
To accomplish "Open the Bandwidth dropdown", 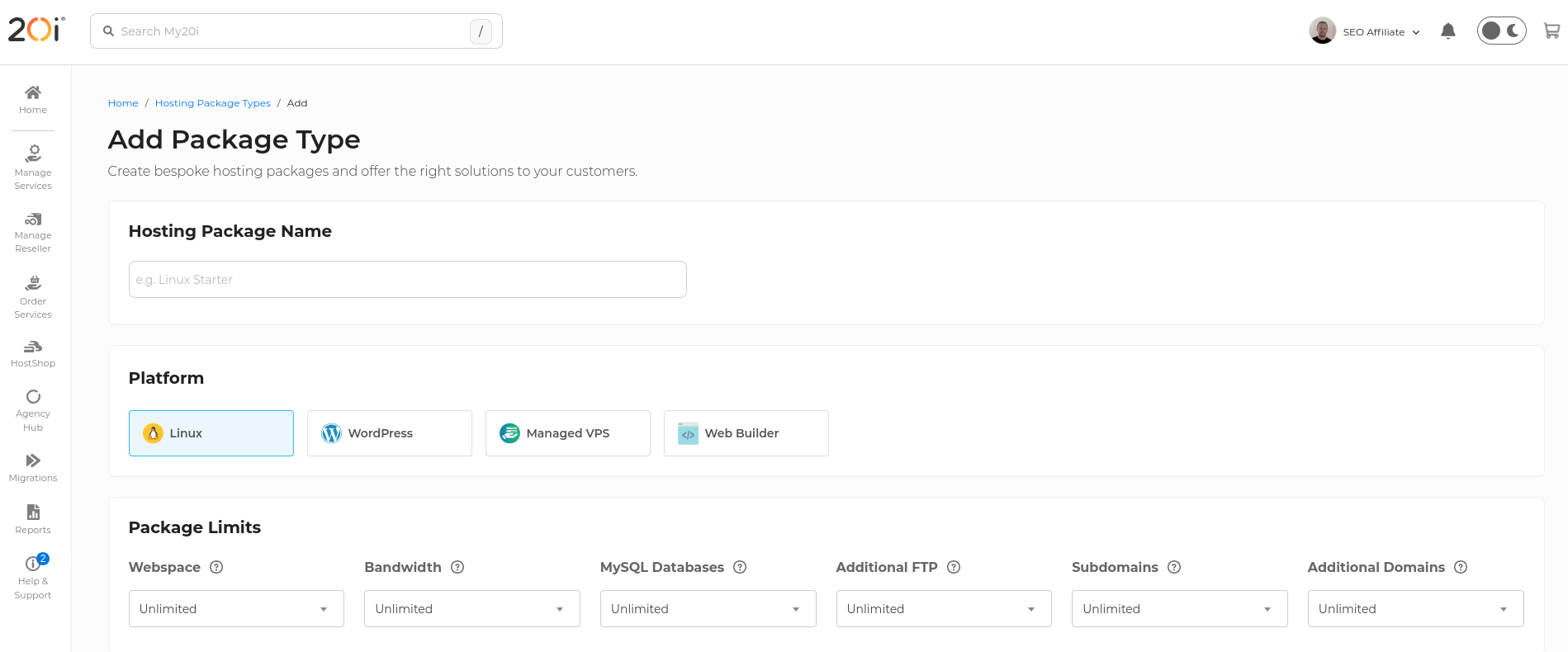I will pyautogui.click(x=472, y=608).
